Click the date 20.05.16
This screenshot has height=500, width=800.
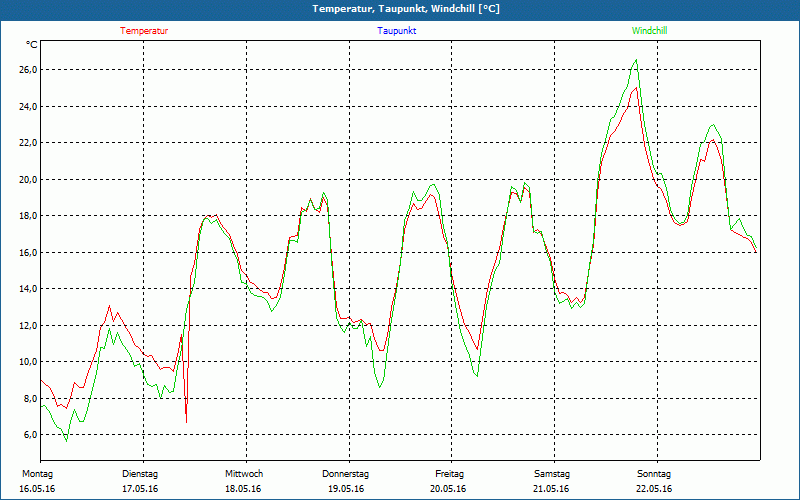pos(447,489)
